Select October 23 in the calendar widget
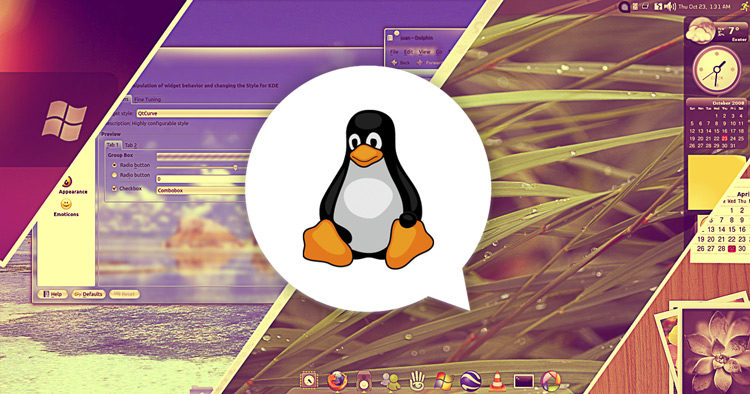This screenshot has height=394, width=750. [x=724, y=138]
